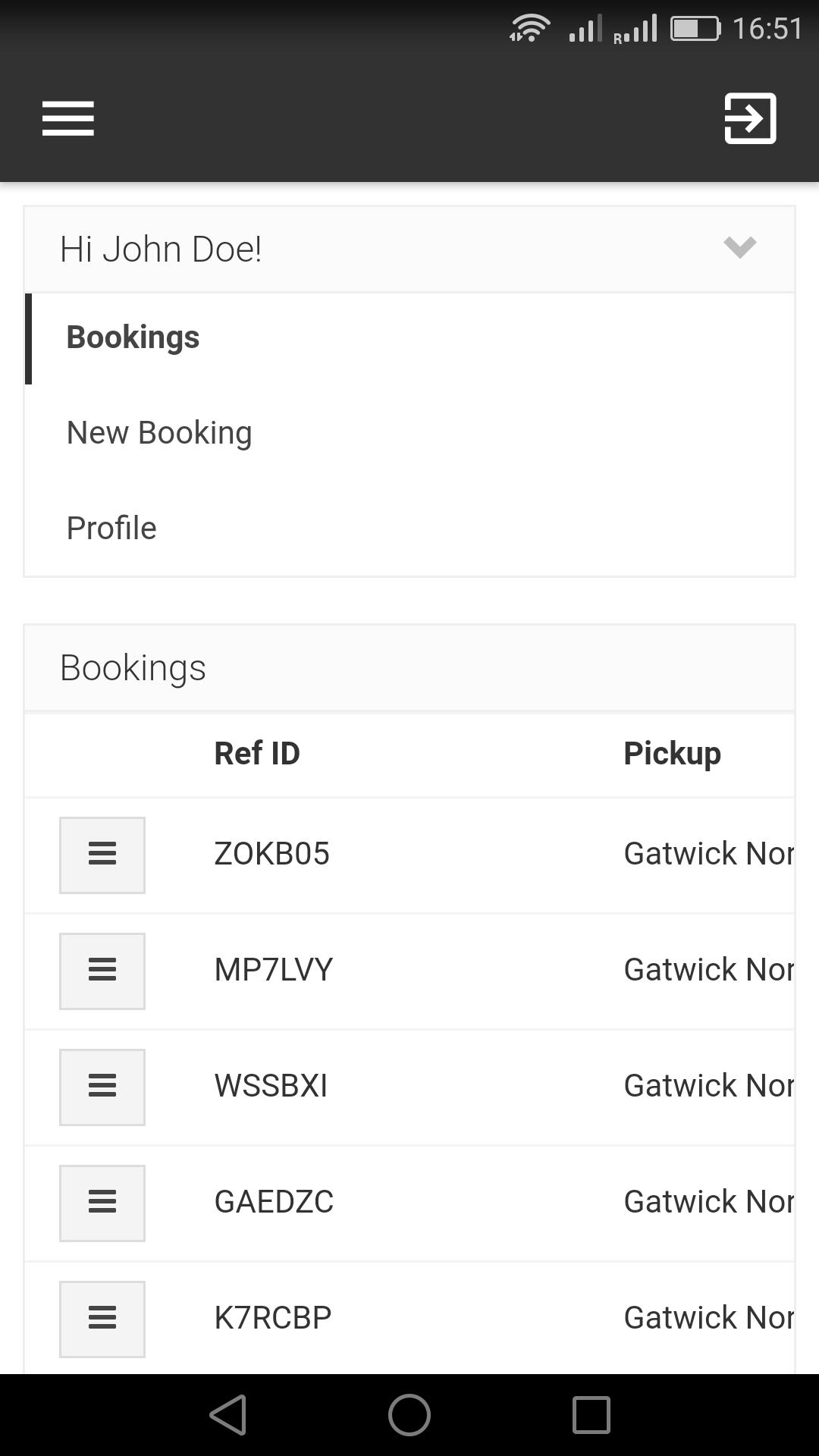The image size is (819, 1456).
Task: Open row menu for booking ZOKB05
Action: (102, 855)
